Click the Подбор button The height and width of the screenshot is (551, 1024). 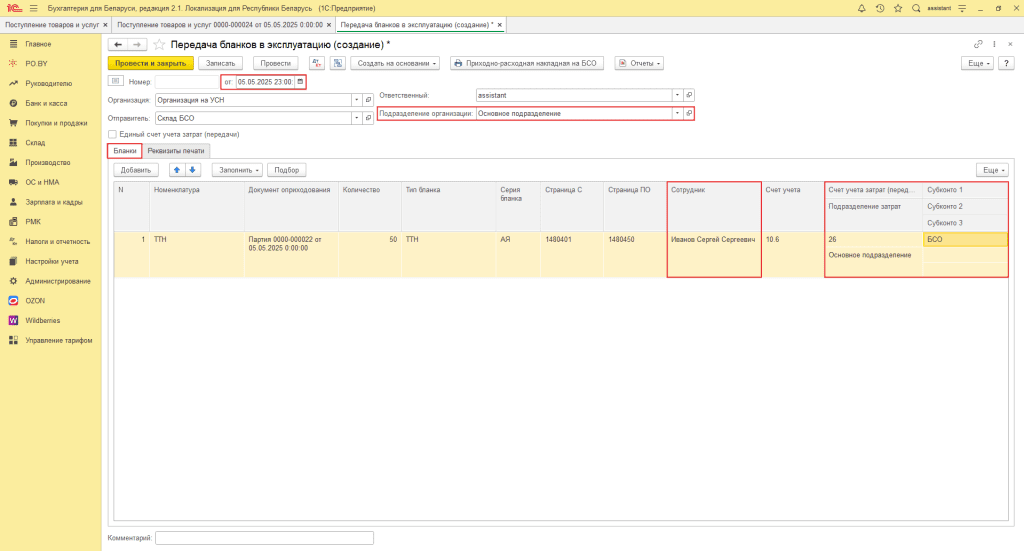coord(287,170)
